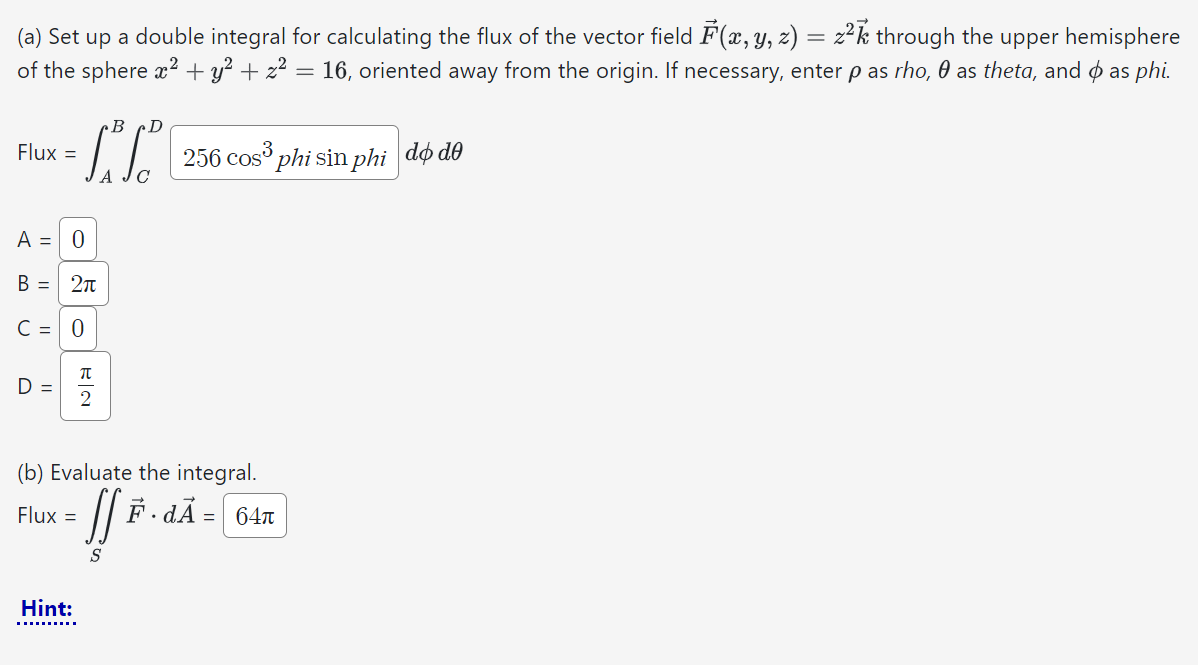Click the dotted-underlined Hint text

(x=46, y=608)
